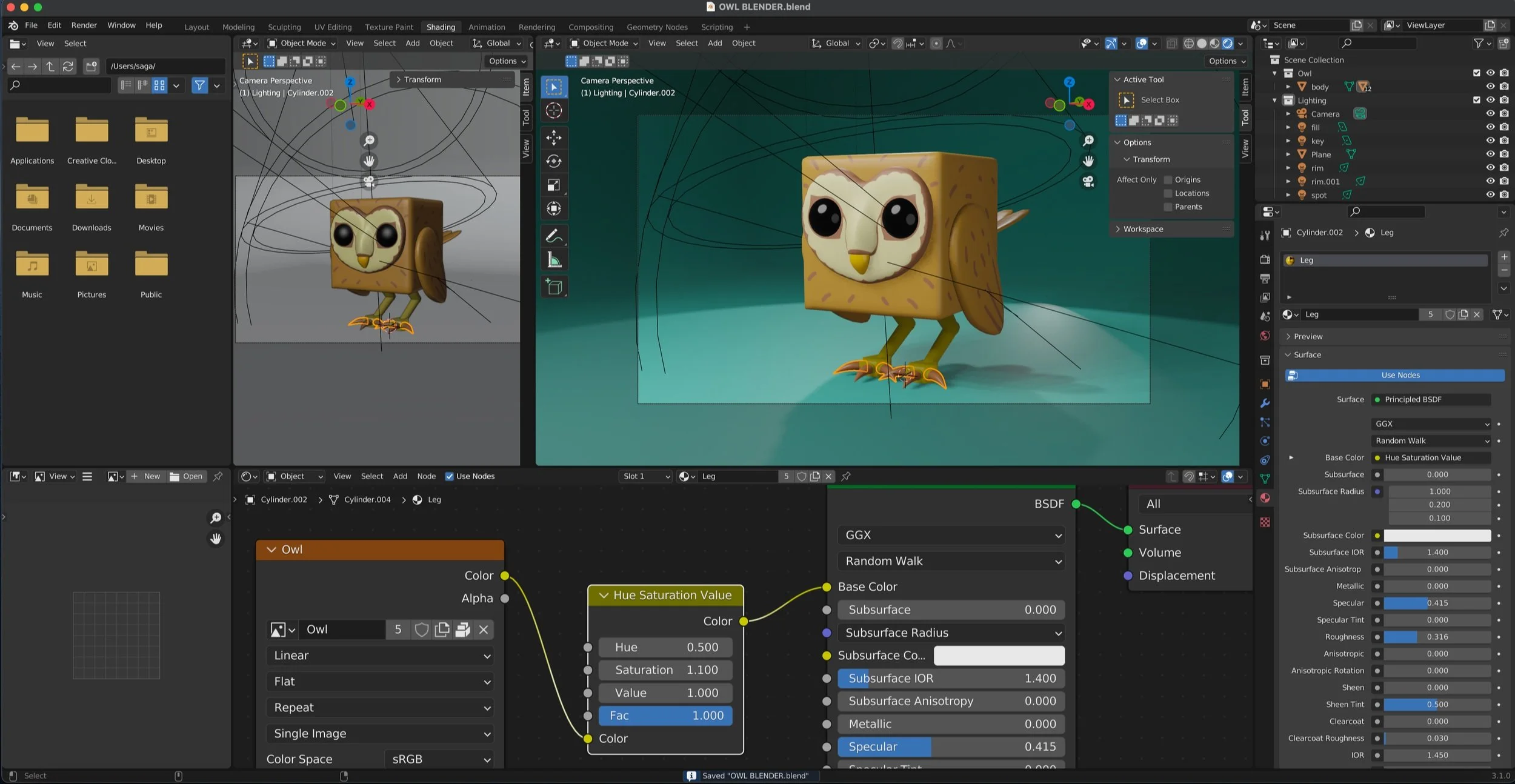Click the Subsurface Color white swatch in node
This screenshot has height=784, width=1515.
click(999, 656)
